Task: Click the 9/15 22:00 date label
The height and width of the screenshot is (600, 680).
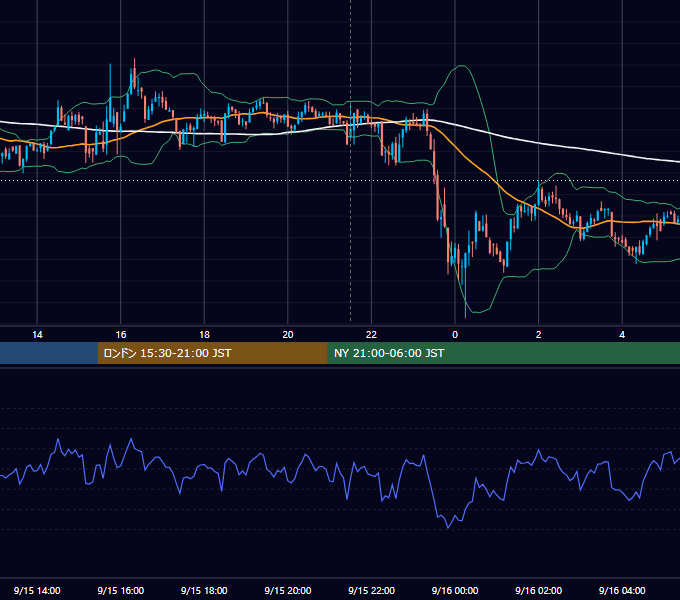Action: coord(371,590)
